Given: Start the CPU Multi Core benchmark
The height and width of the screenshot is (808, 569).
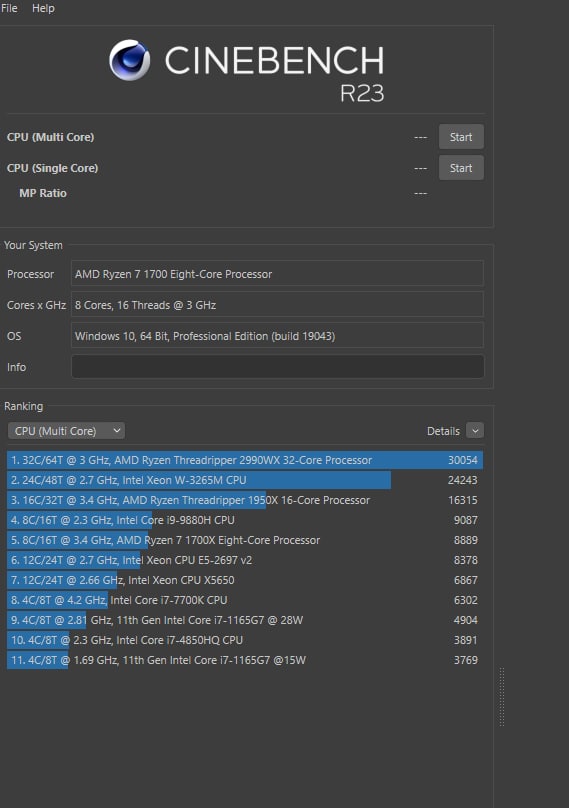Looking at the screenshot, I should tap(461, 137).
